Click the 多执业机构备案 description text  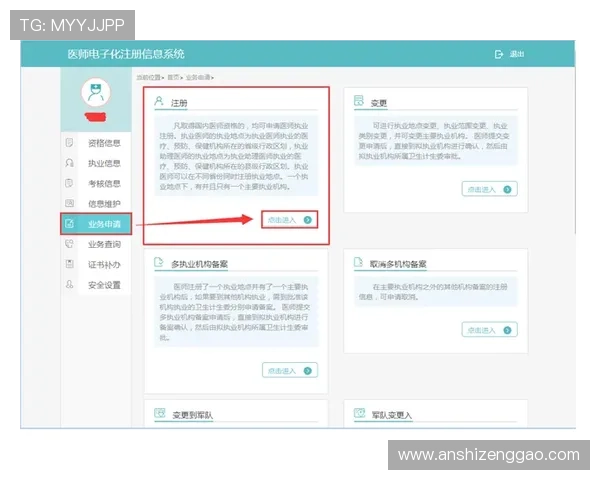[x=236, y=312]
